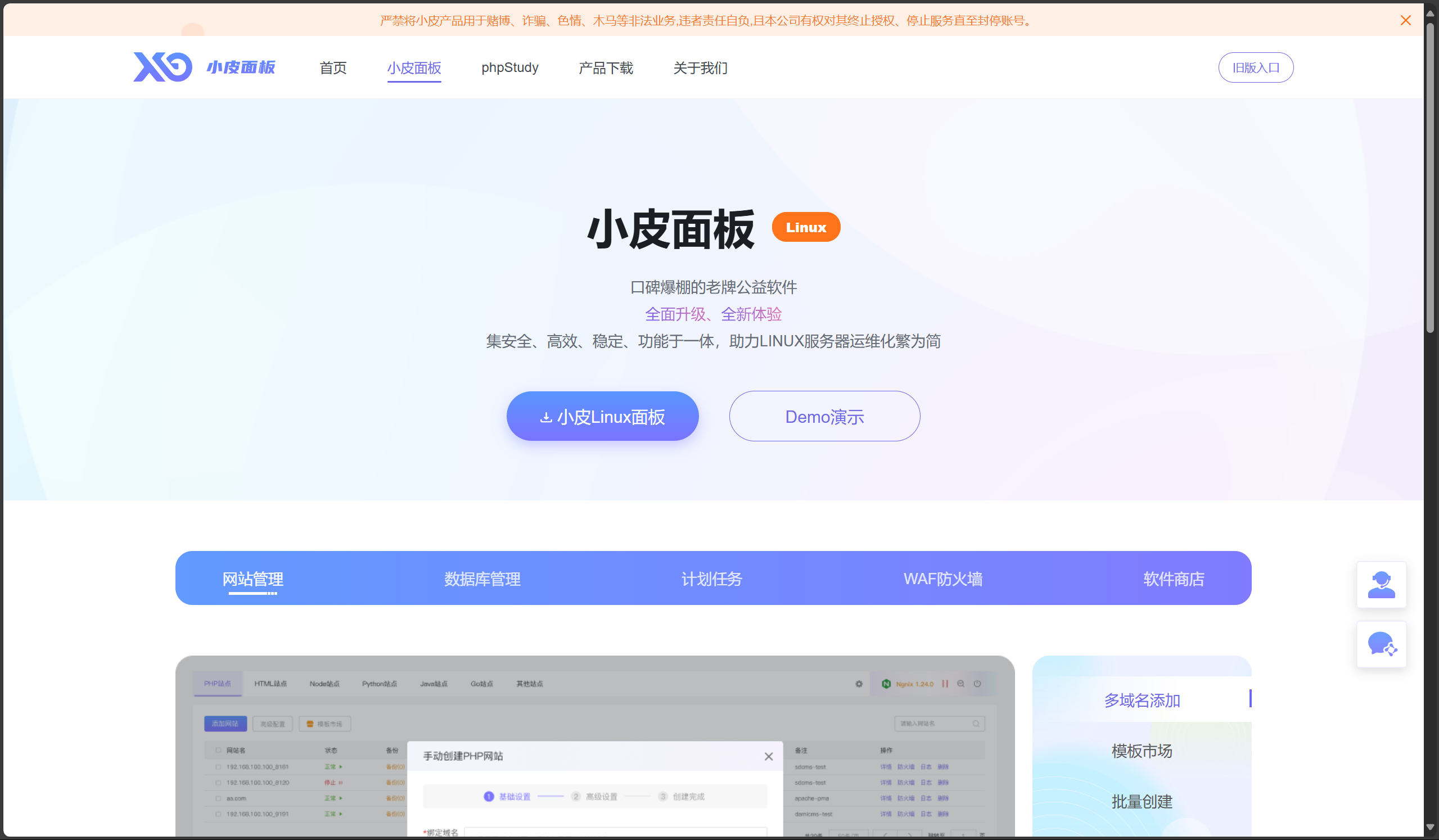The width and height of the screenshot is (1439, 840).
Task: Click the orange Linux badge
Action: coord(805,227)
